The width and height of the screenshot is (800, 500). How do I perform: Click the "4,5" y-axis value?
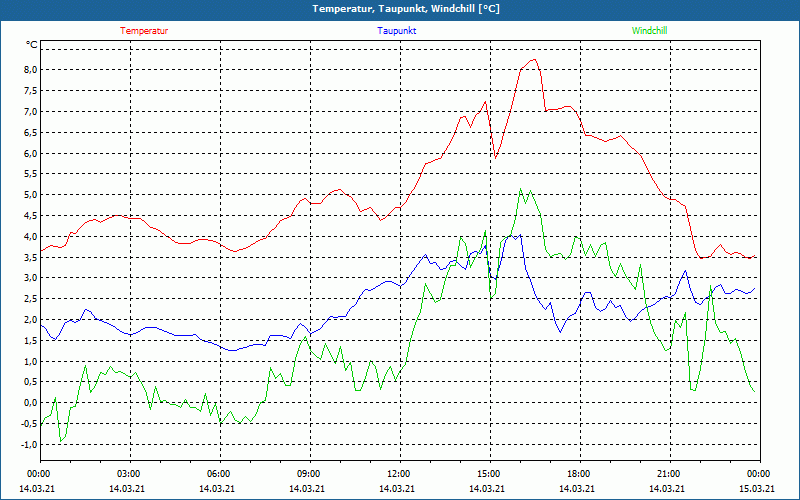pyautogui.click(x=32, y=216)
